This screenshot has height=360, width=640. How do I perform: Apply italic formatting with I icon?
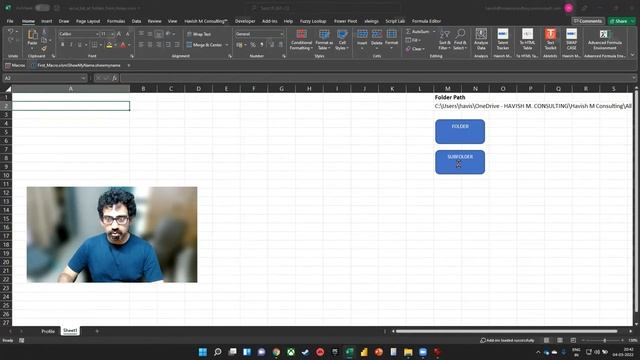71,44
